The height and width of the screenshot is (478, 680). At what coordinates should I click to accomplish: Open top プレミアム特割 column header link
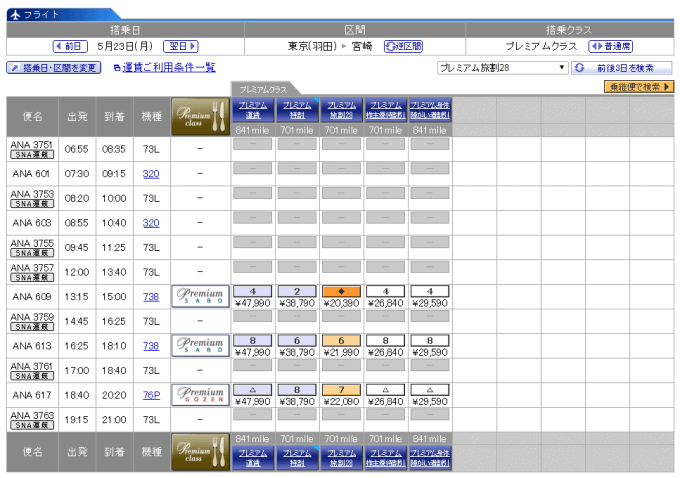tap(297, 110)
